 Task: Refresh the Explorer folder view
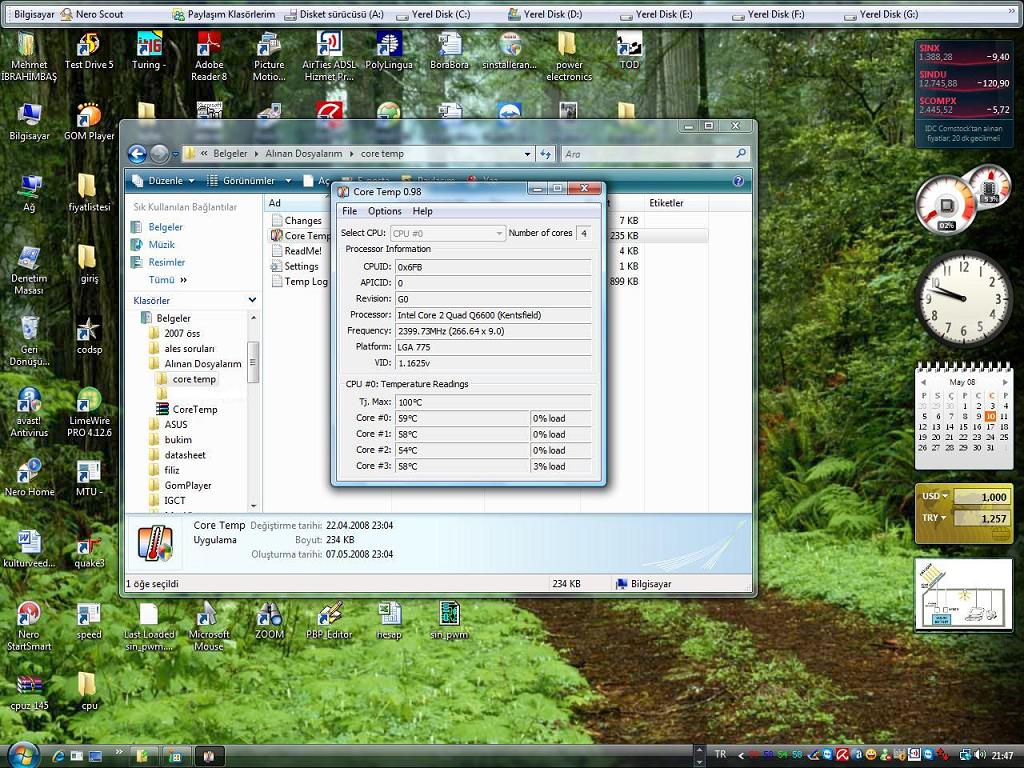[545, 154]
